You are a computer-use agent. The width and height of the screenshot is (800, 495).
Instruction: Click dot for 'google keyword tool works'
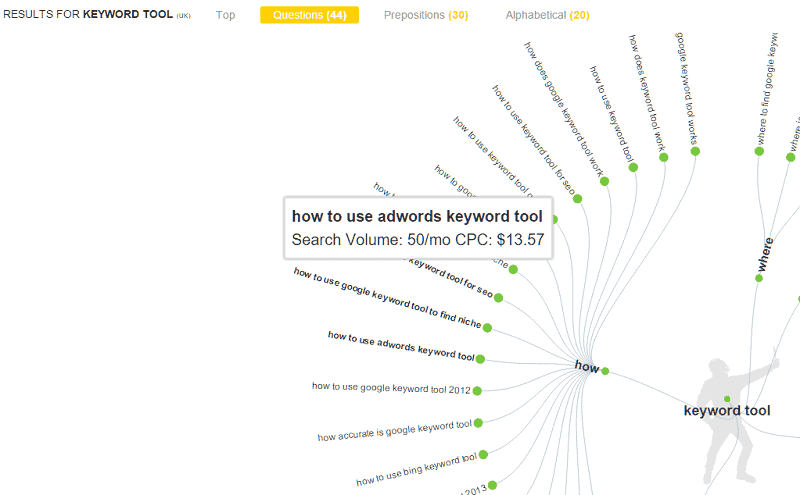(695, 151)
